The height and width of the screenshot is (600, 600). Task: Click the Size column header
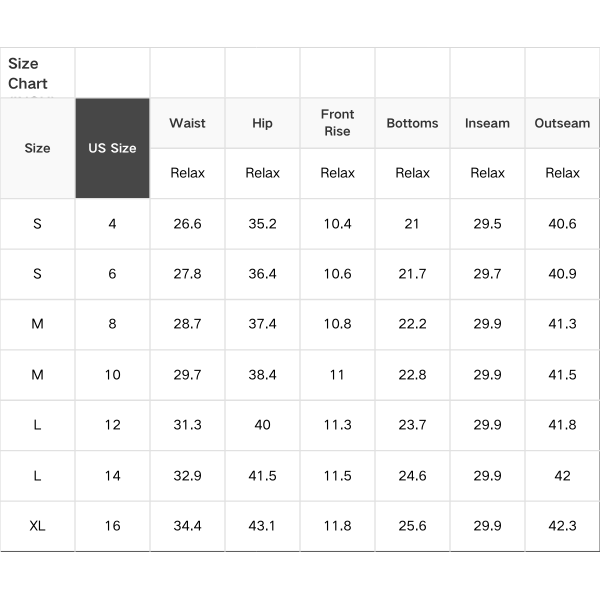click(37, 148)
